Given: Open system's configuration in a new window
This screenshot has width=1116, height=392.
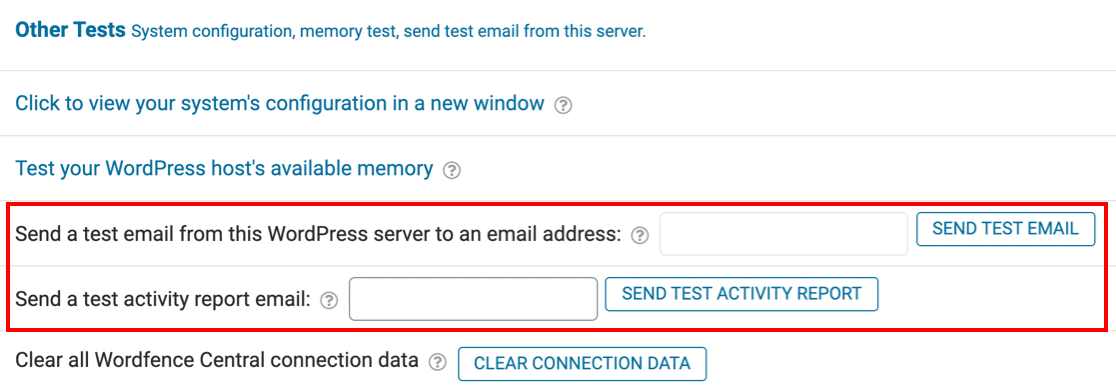Looking at the screenshot, I should pyautogui.click(x=280, y=104).
